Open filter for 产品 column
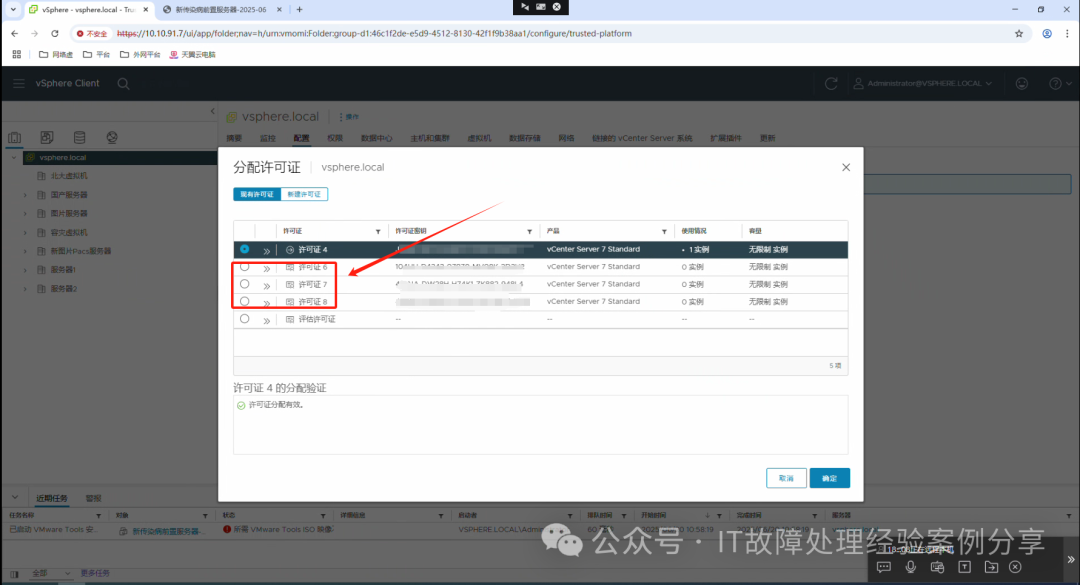Viewport: 1080px width, 585px height. 665,232
